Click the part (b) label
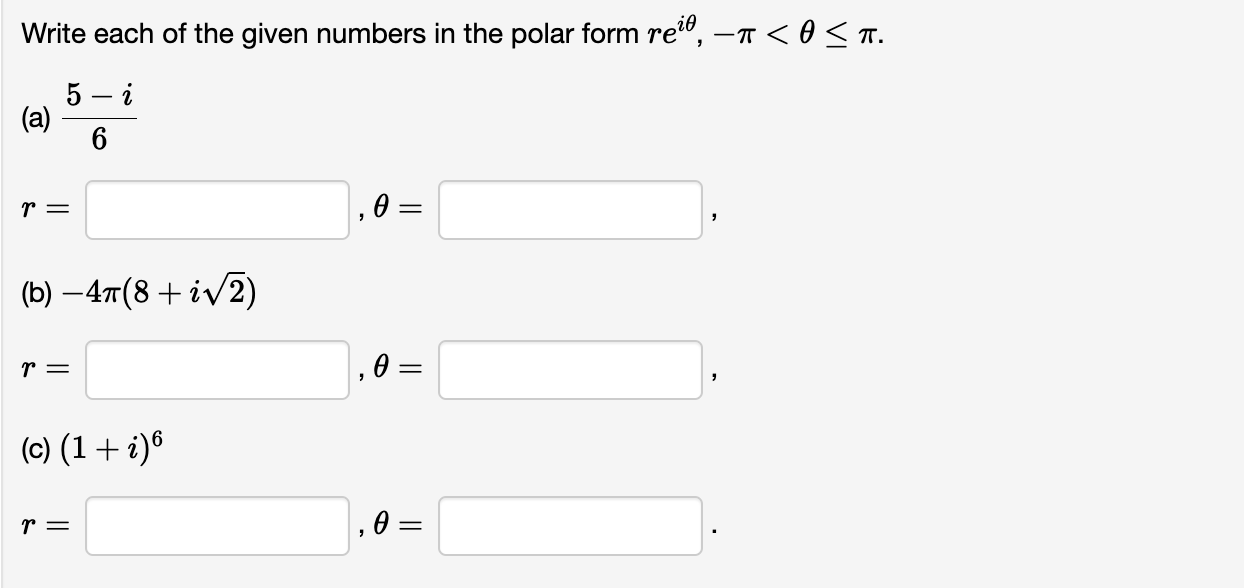1244x588 pixels. click(x=35, y=291)
